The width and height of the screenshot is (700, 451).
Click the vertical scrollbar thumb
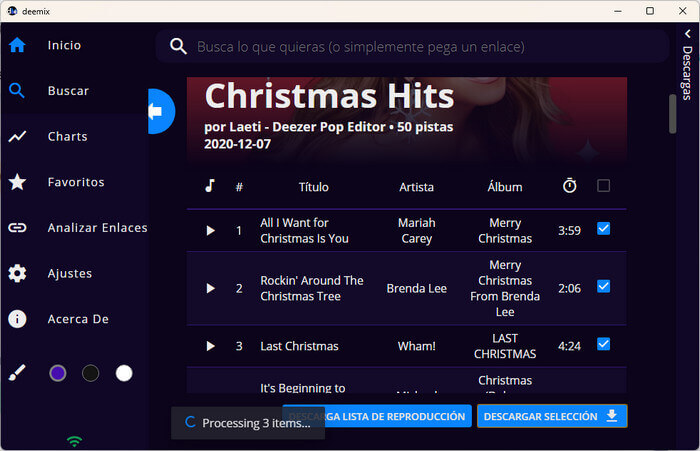(672, 114)
